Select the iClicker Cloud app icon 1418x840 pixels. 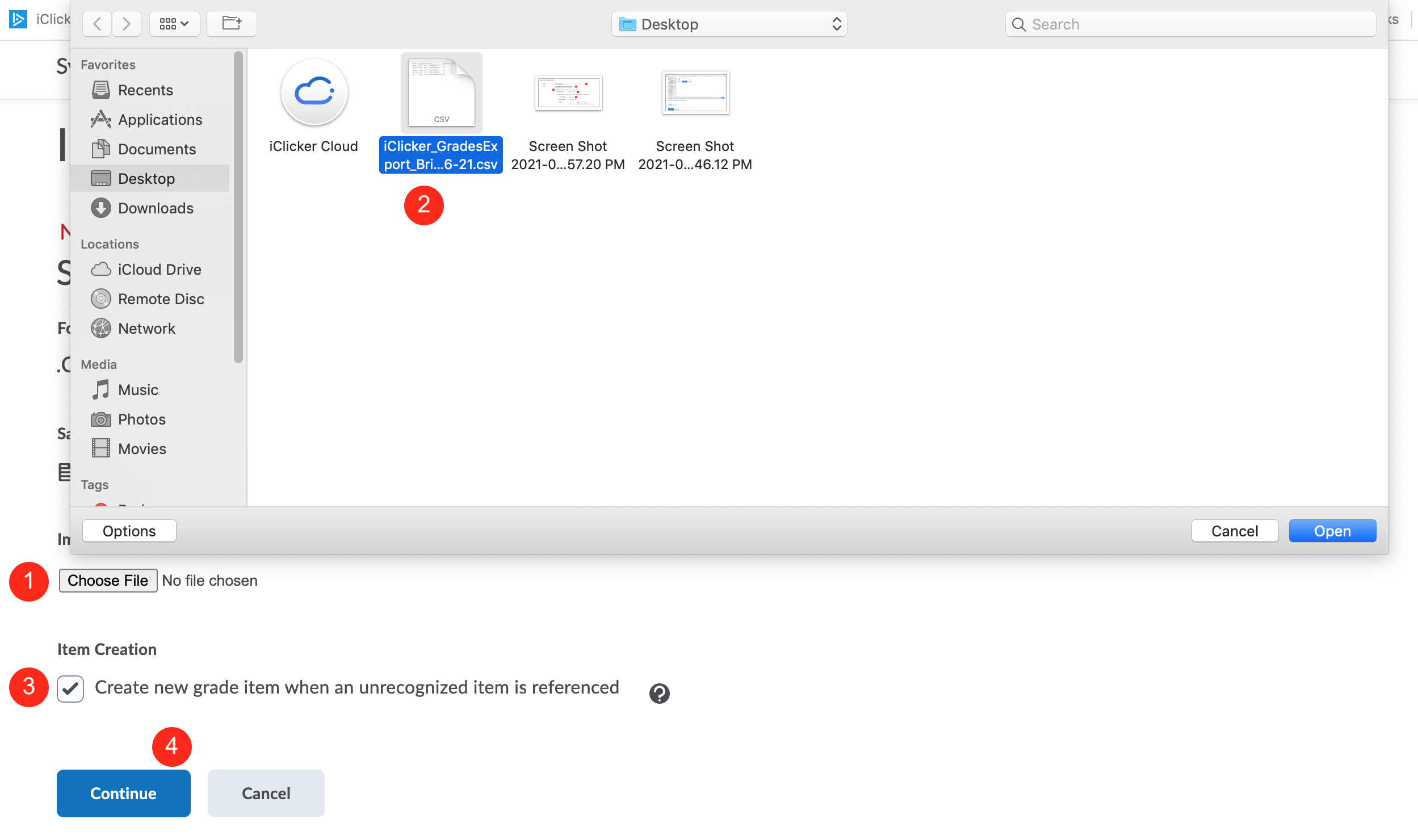point(314,92)
